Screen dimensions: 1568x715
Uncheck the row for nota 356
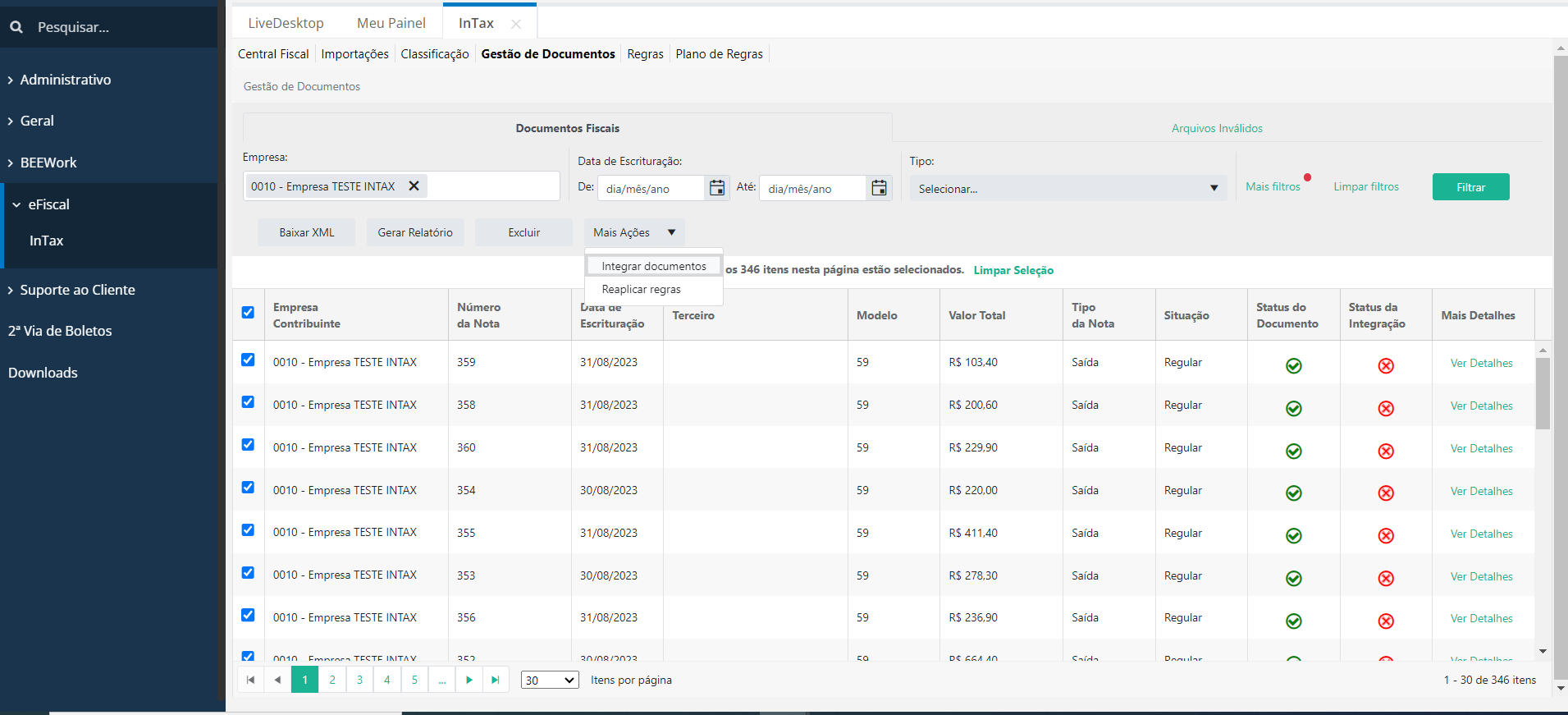[248, 615]
